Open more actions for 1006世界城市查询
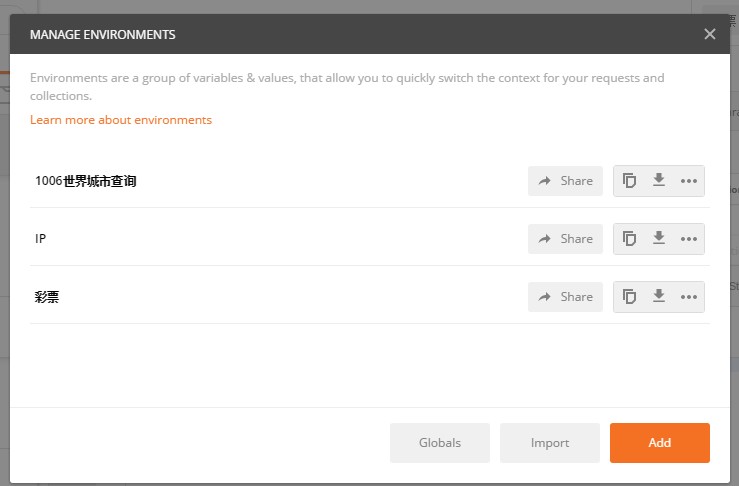Viewport: 739px width, 486px height. pyautogui.click(x=688, y=181)
